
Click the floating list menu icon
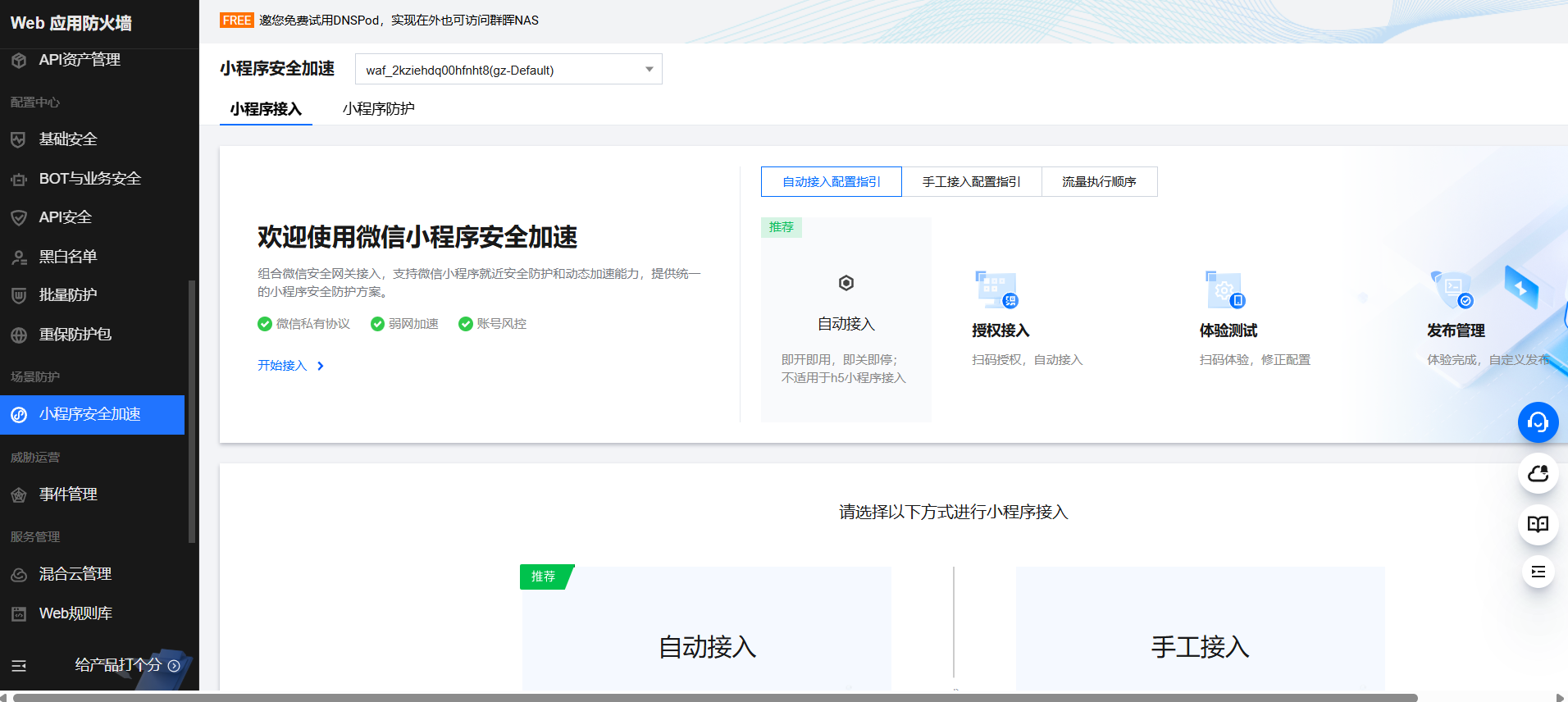tap(1538, 572)
